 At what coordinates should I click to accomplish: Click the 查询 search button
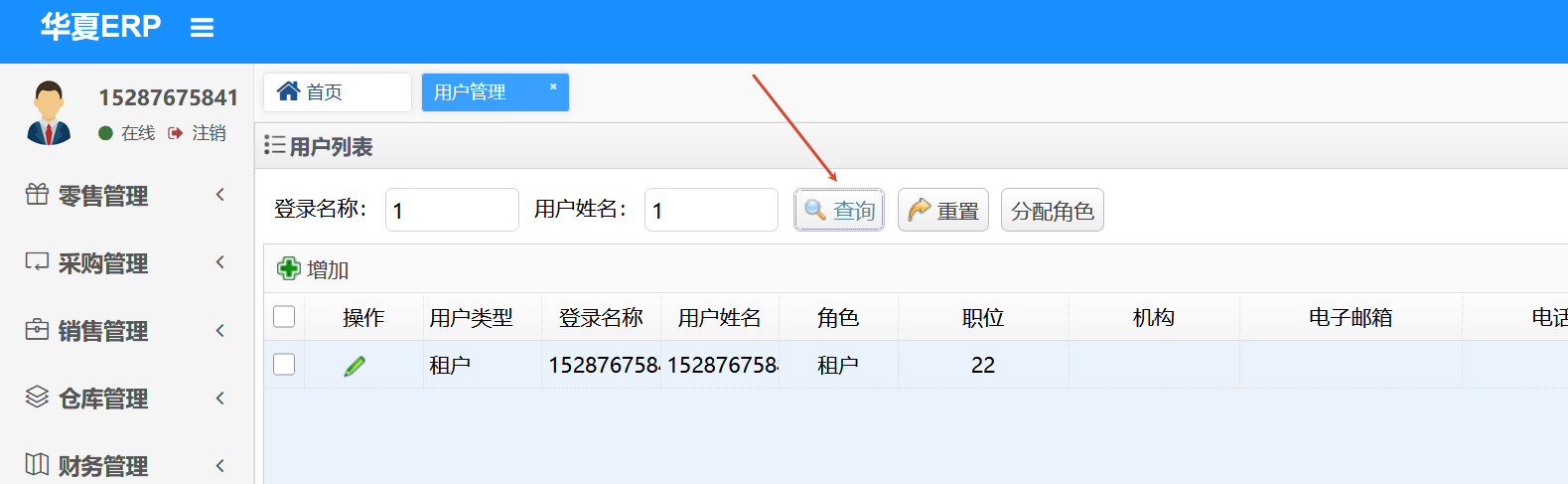839,210
